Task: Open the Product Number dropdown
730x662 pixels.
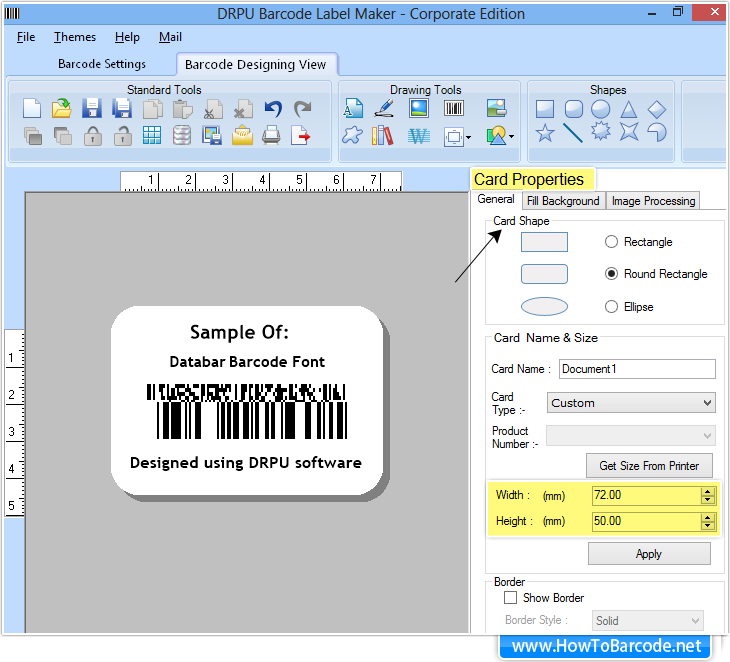Action: [x=631, y=436]
